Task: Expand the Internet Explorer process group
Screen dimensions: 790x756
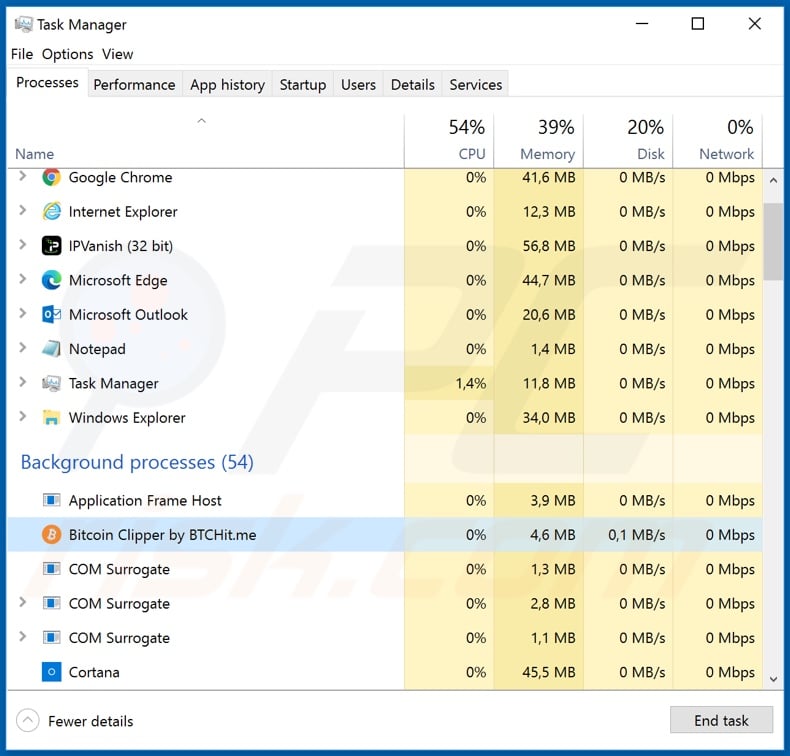Action: click(23, 211)
